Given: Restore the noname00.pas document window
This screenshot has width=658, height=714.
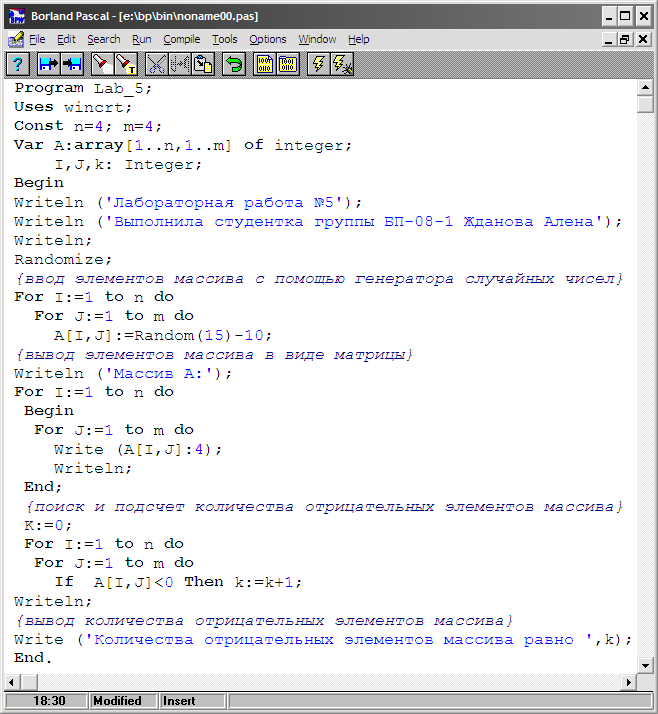Looking at the screenshot, I should (x=624, y=40).
